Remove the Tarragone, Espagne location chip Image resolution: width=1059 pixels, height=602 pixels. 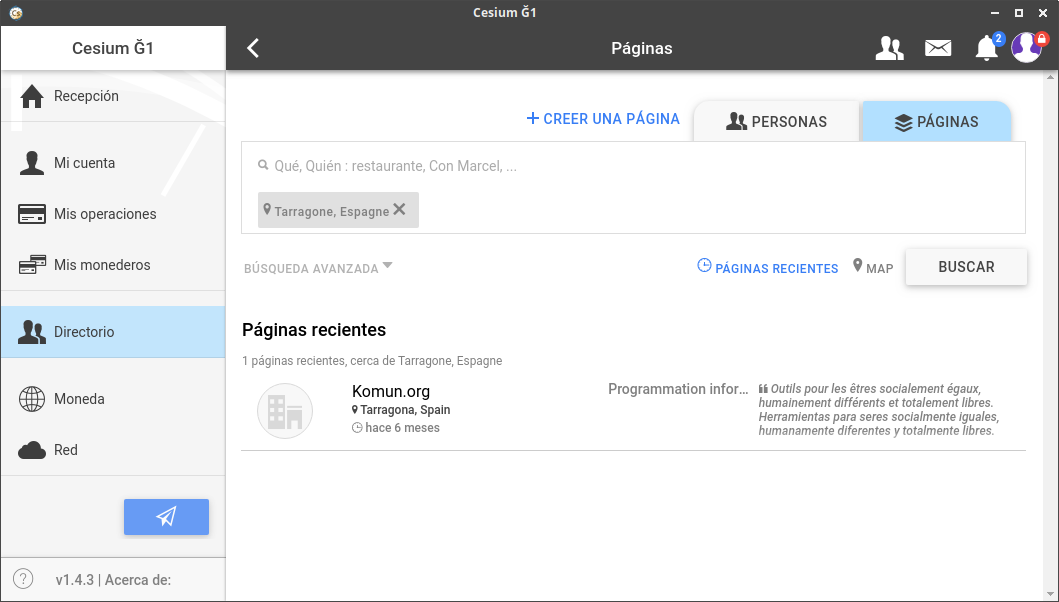click(x=399, y=209)
